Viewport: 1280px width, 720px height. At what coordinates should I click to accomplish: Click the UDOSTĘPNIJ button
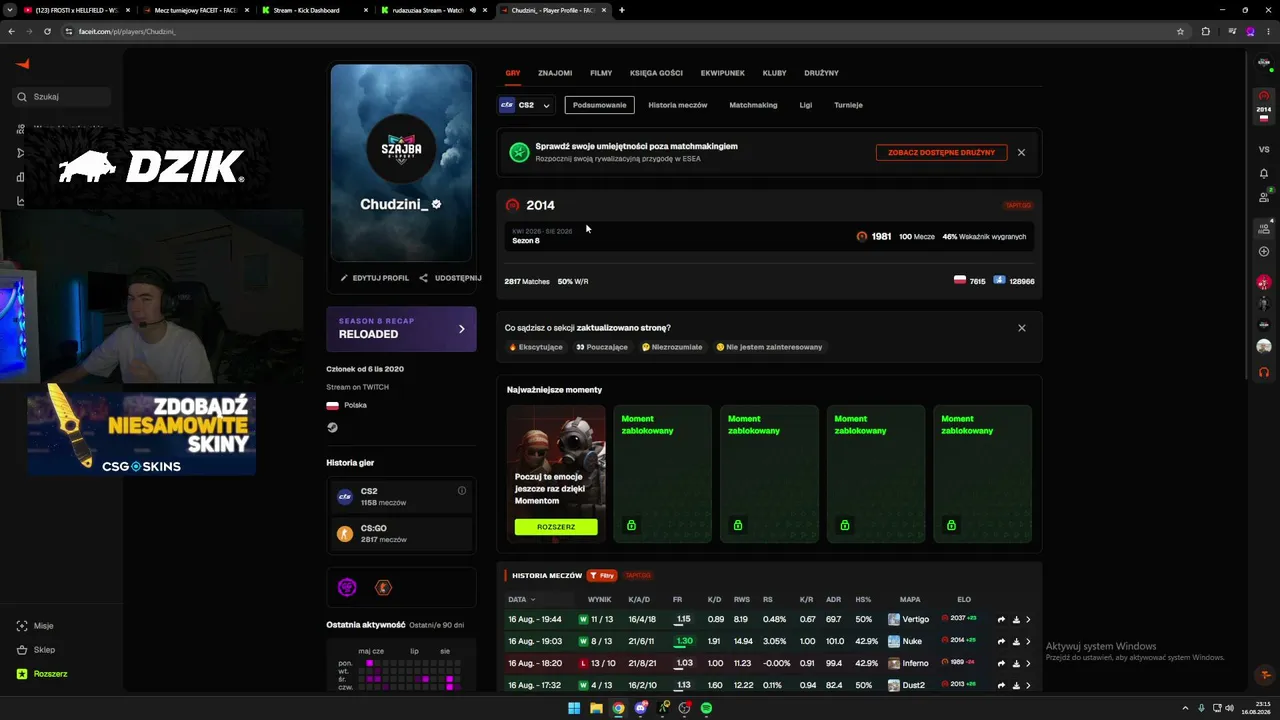point(451,278)
